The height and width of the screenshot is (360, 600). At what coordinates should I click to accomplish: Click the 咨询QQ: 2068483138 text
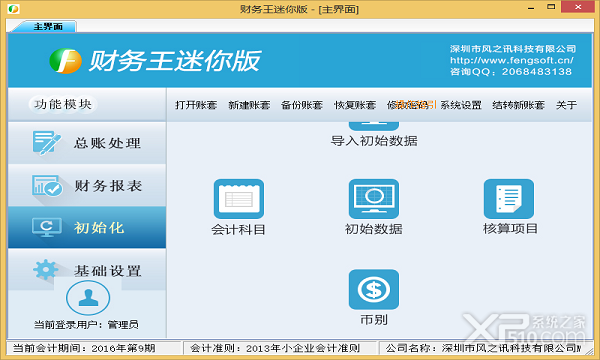pyautogui.click(x=511, y=72)
